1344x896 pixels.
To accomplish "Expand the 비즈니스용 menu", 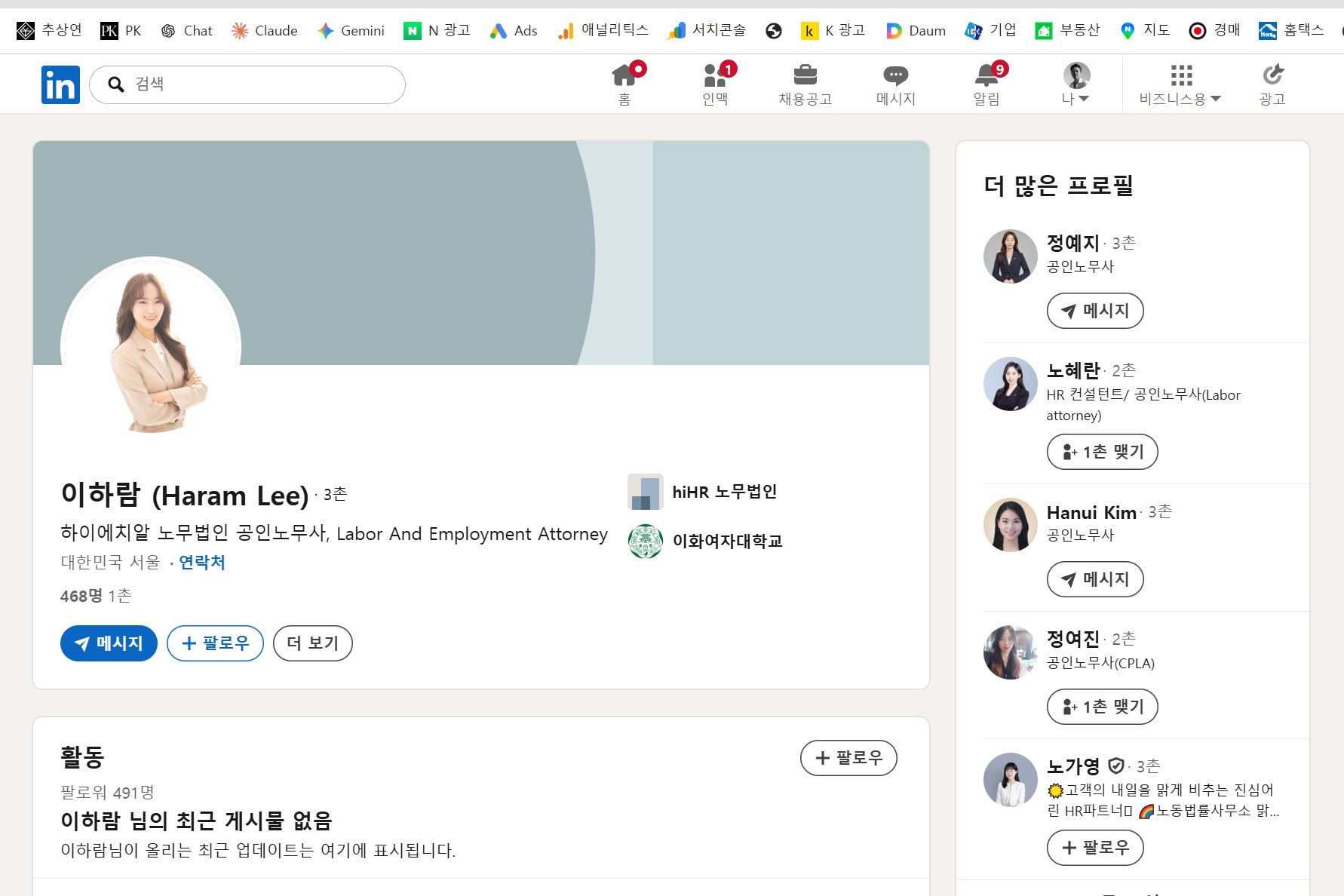I will click(x=1180, y=84).
